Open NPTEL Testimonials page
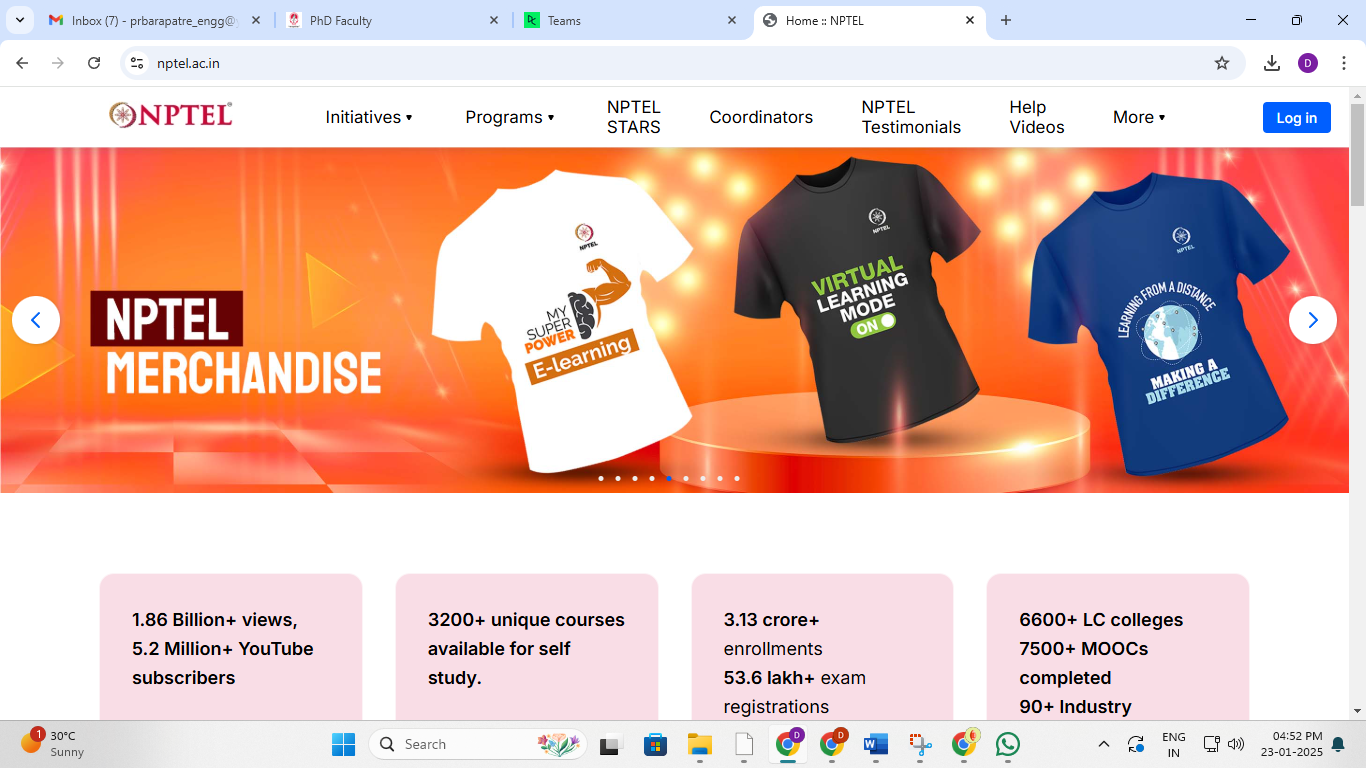This screenshot has width=1366, height=768. 911,117
